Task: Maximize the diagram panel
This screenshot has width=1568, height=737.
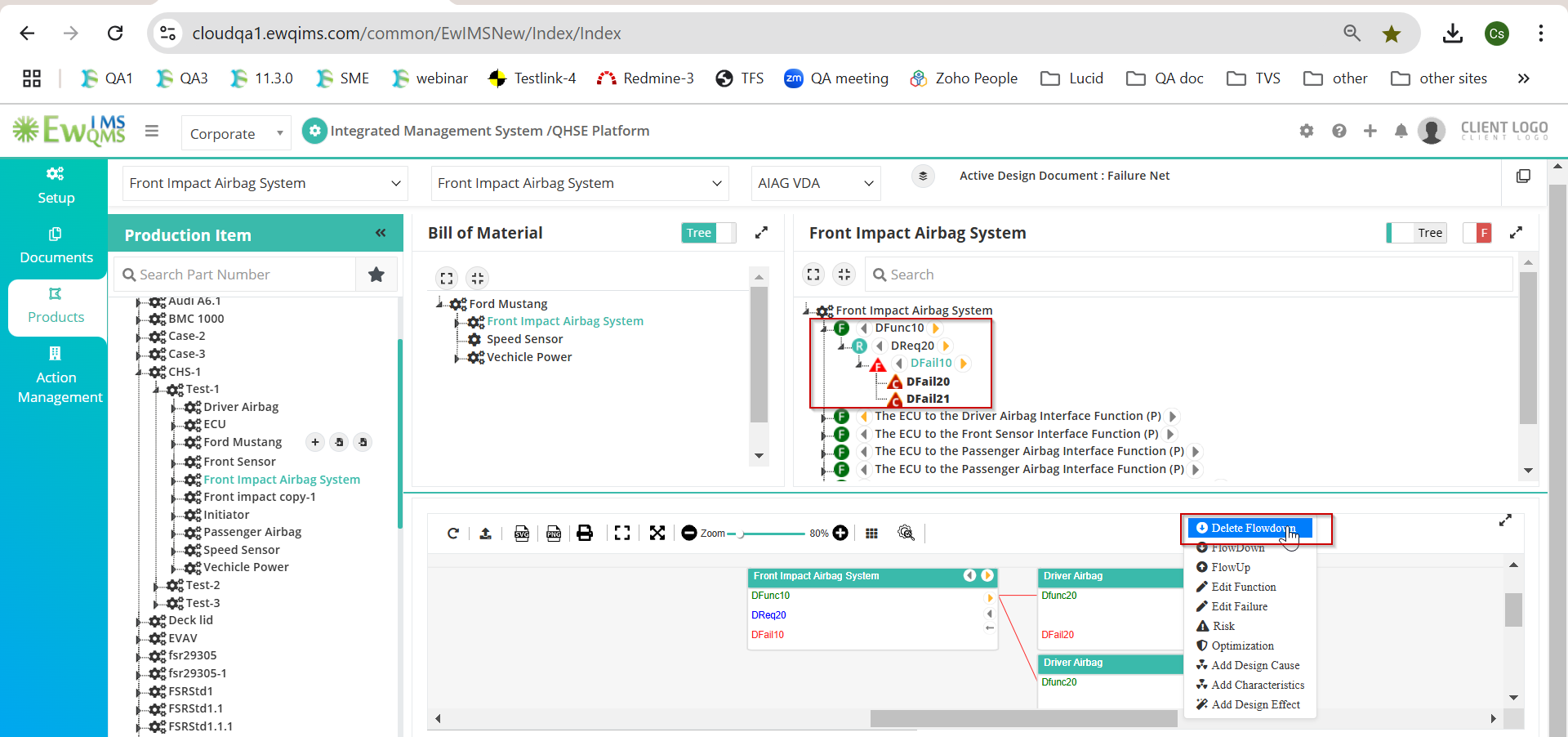Action: [1505, 520]
